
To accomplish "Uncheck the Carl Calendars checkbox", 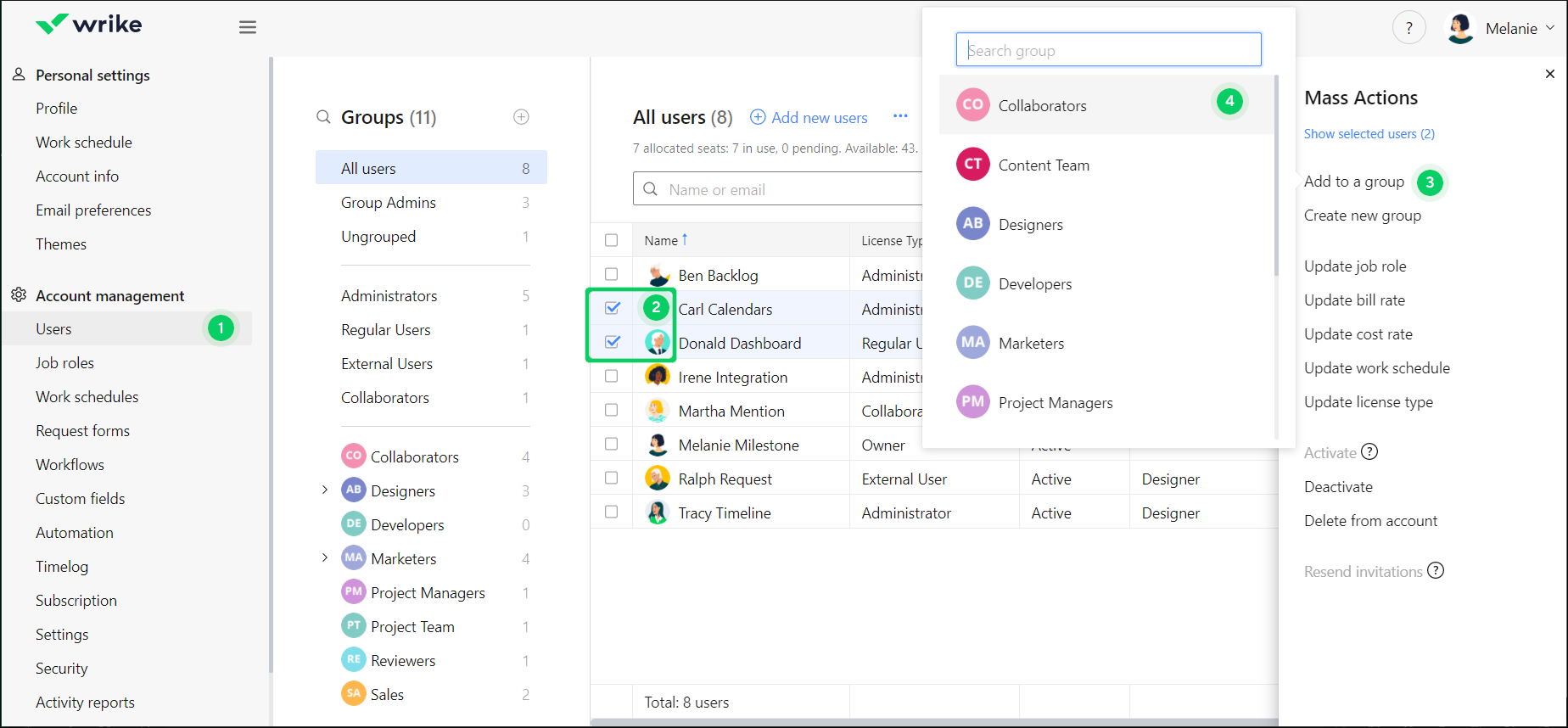I will (612, 308).
